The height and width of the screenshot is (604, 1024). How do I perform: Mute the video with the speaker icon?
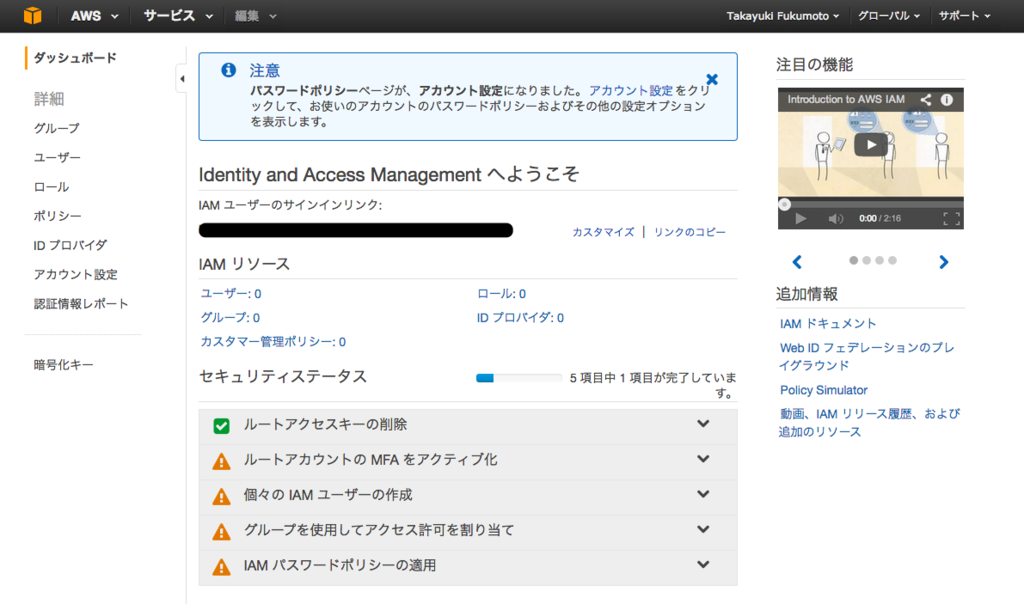point(835,219)
